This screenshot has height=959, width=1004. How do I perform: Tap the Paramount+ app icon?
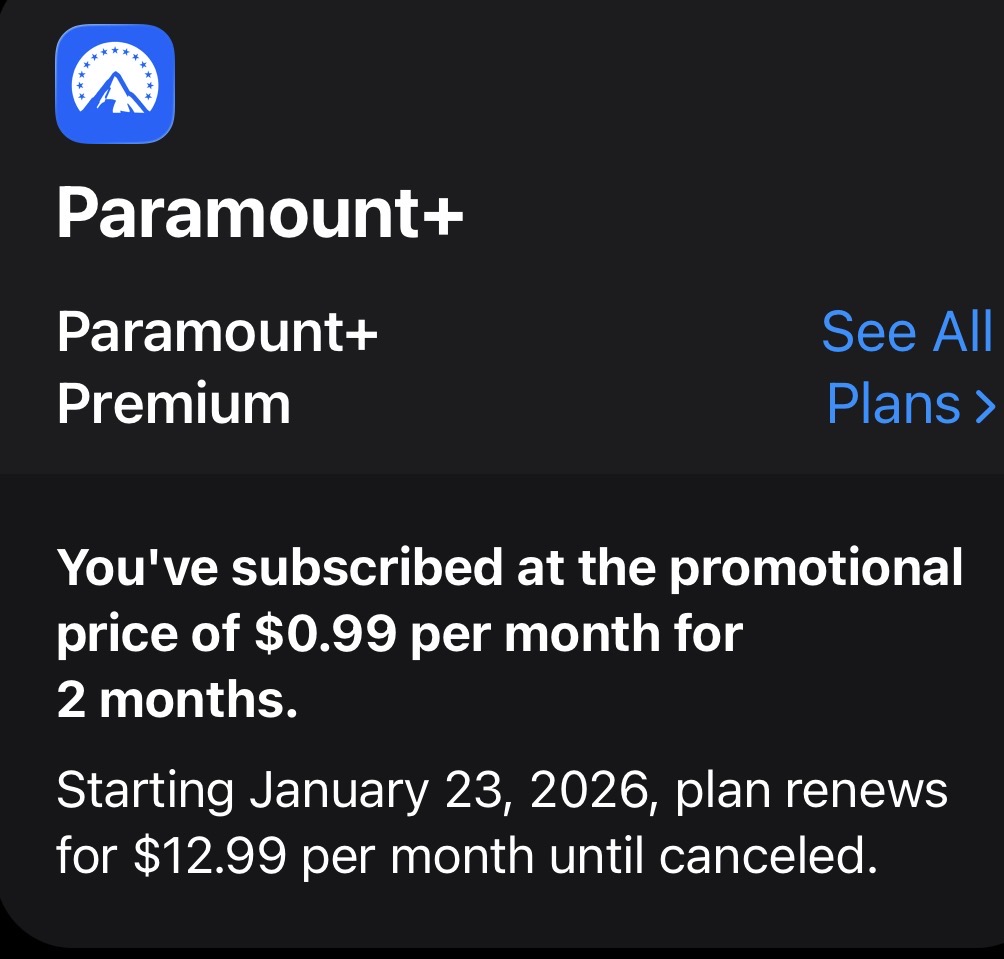pyautogui.click(x=115, y=84)
